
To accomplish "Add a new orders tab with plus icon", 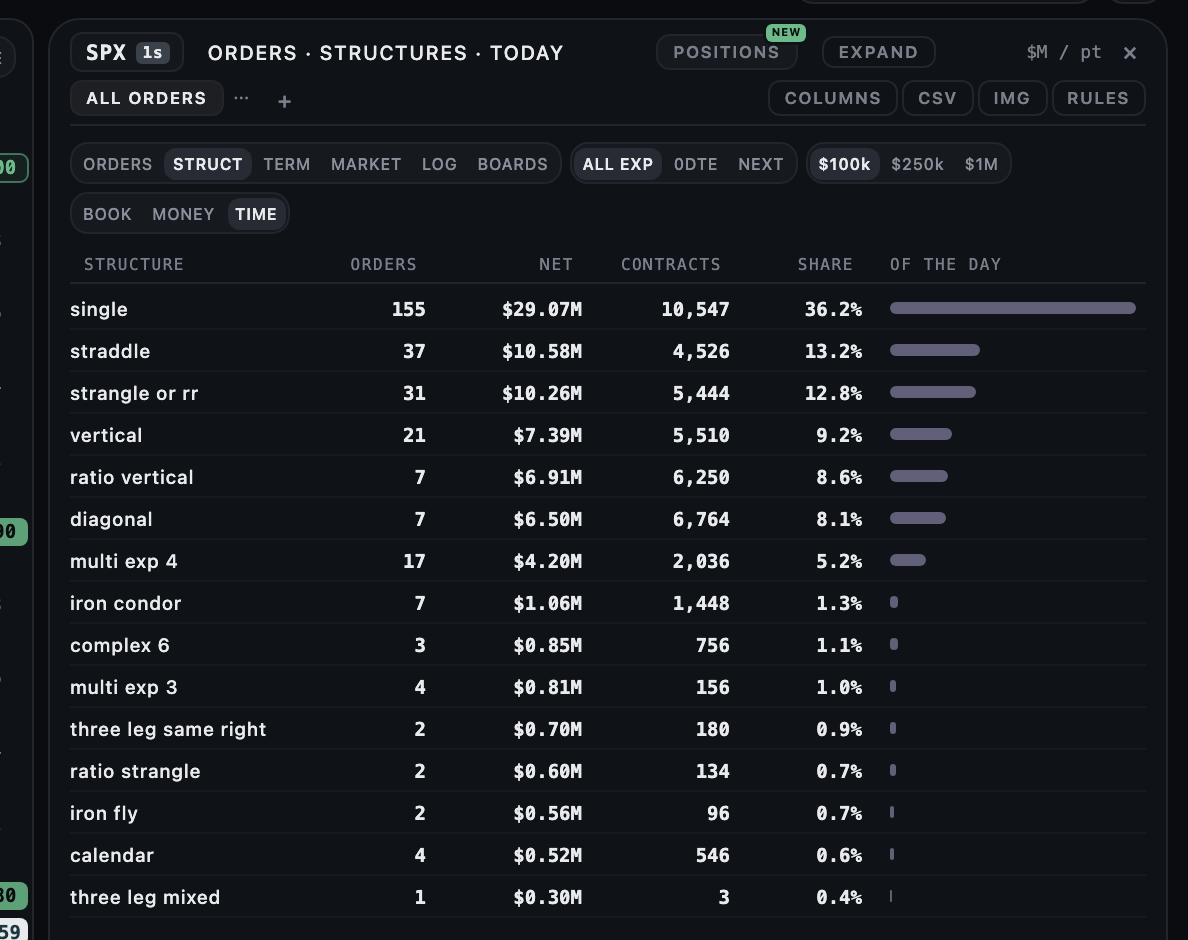I will [284, 101].
